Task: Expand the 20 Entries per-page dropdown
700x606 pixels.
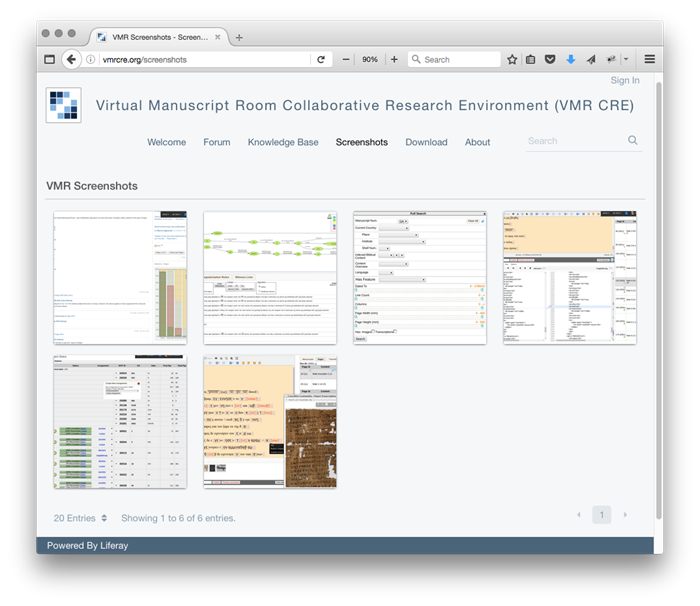Action: (81, 518)
